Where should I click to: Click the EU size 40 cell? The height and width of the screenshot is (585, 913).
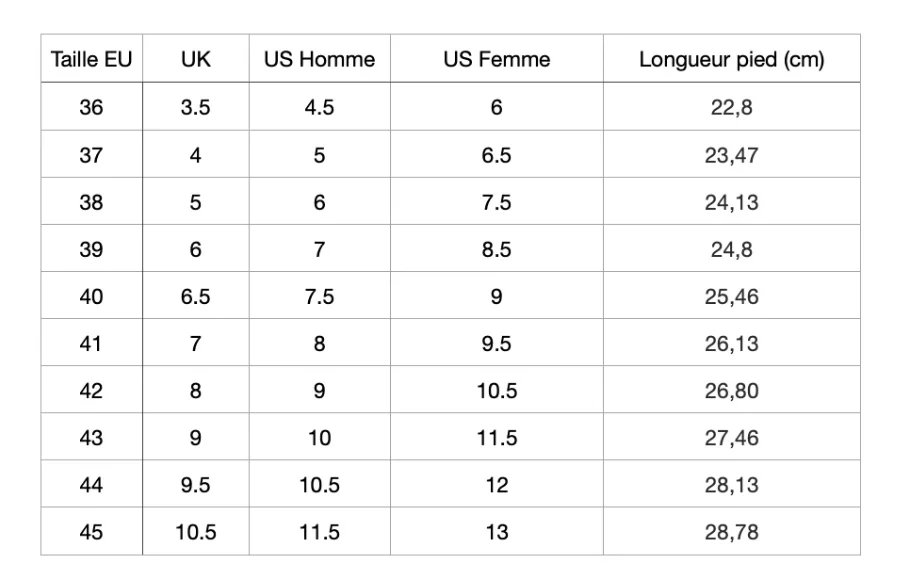91,296
